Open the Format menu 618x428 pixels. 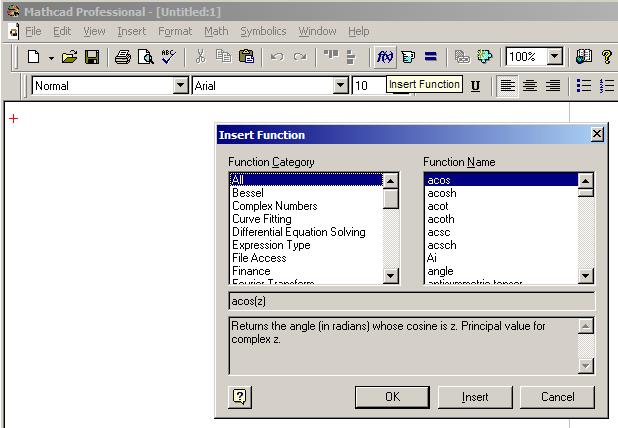[x=175, y=32]
